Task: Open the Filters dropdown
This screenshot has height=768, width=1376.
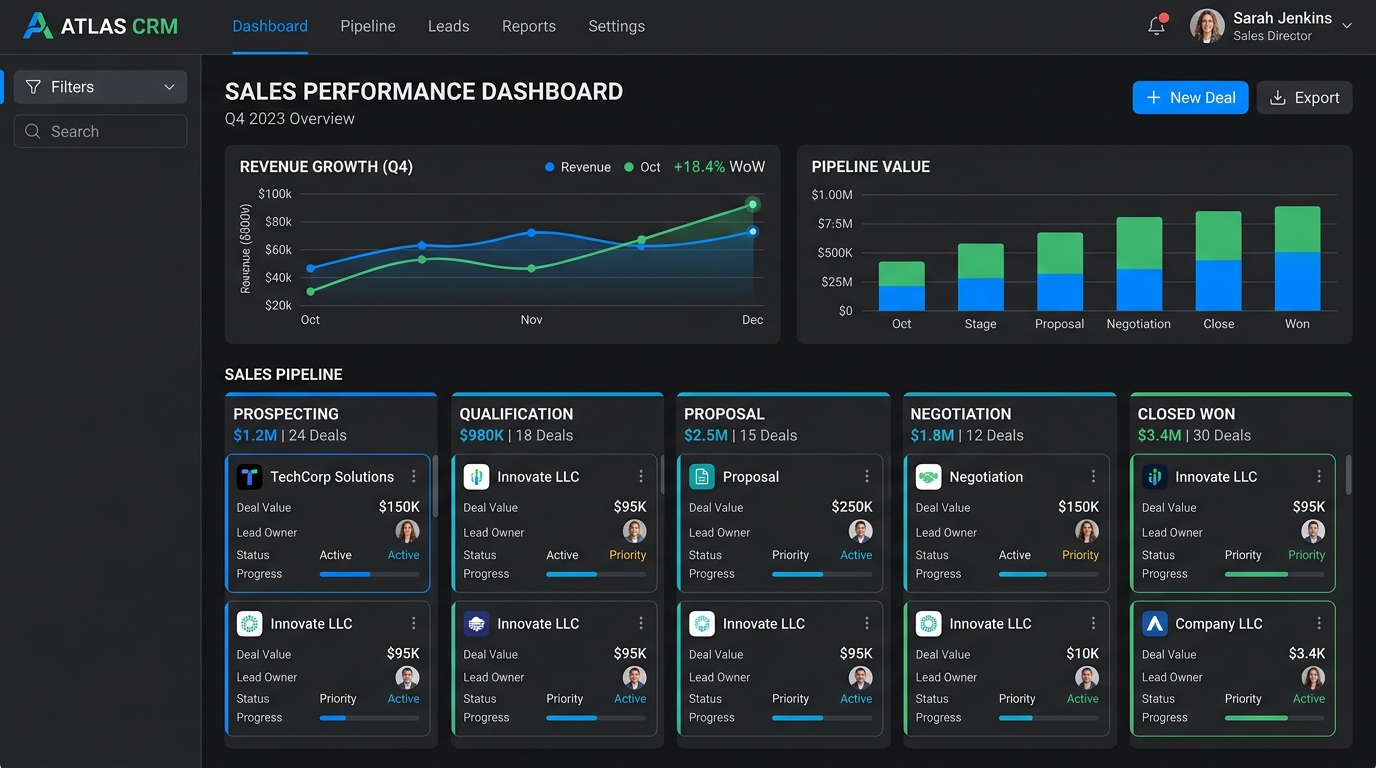Action: coord(101,87)
